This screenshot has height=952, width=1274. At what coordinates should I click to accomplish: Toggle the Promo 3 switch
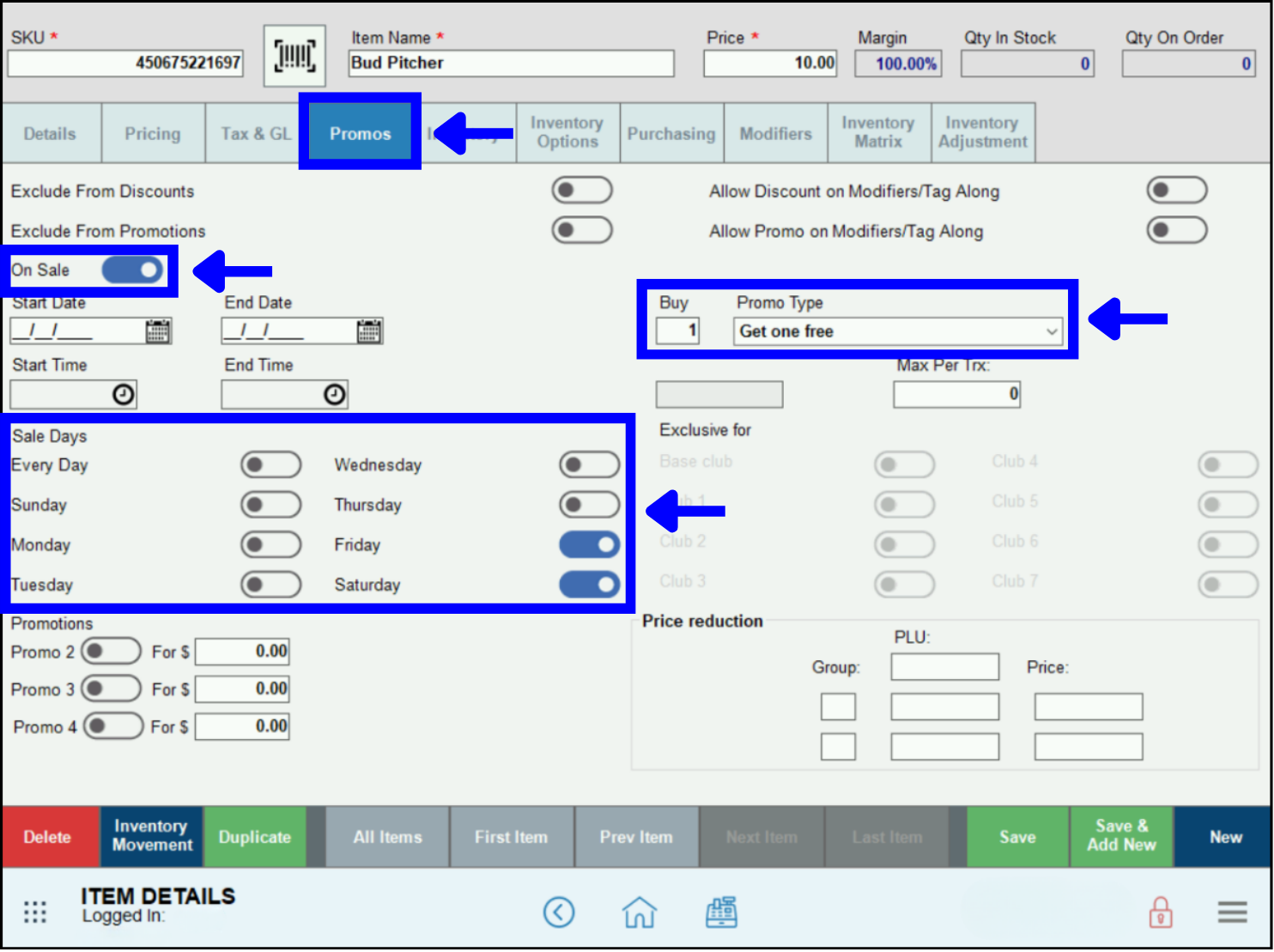[x=112, y=688]
